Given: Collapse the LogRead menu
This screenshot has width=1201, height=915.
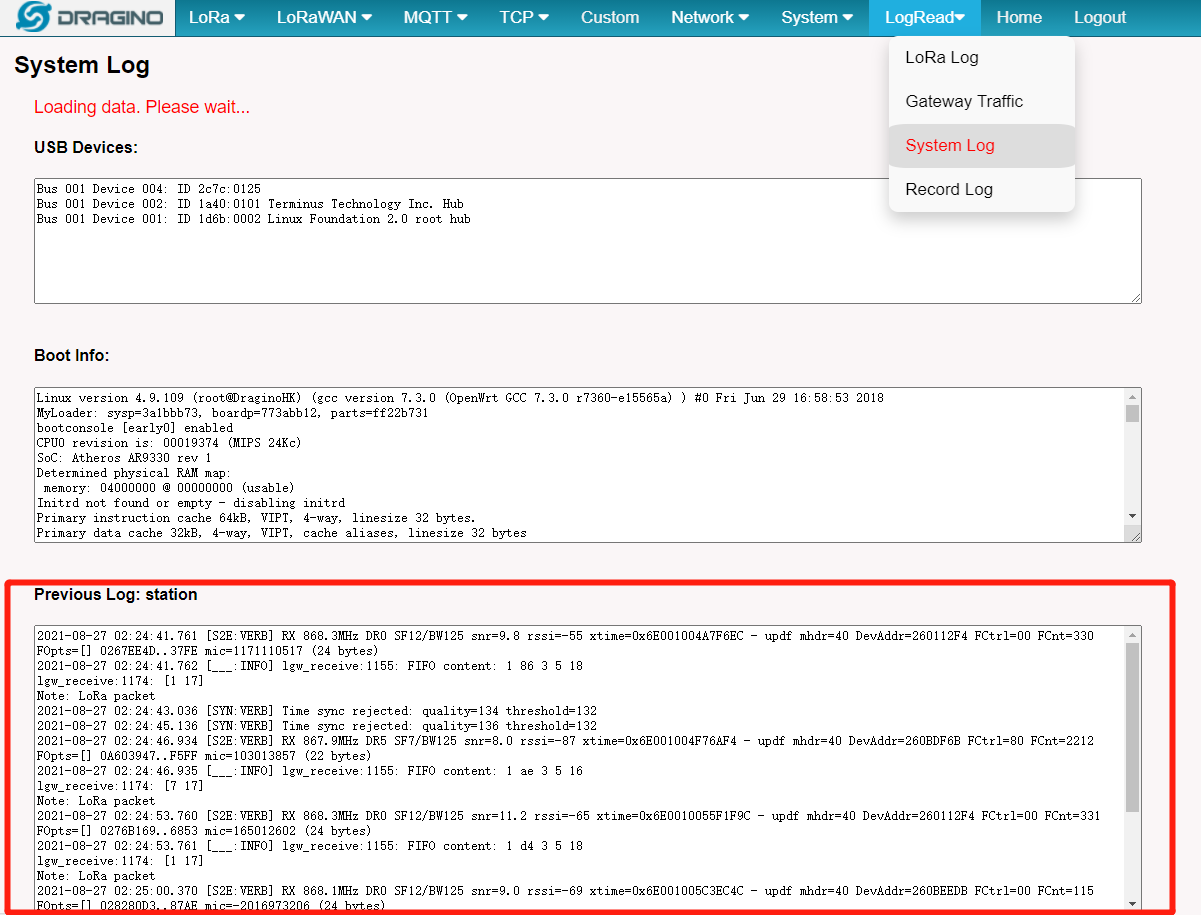Looking at the screenshot, I should 925,17.
